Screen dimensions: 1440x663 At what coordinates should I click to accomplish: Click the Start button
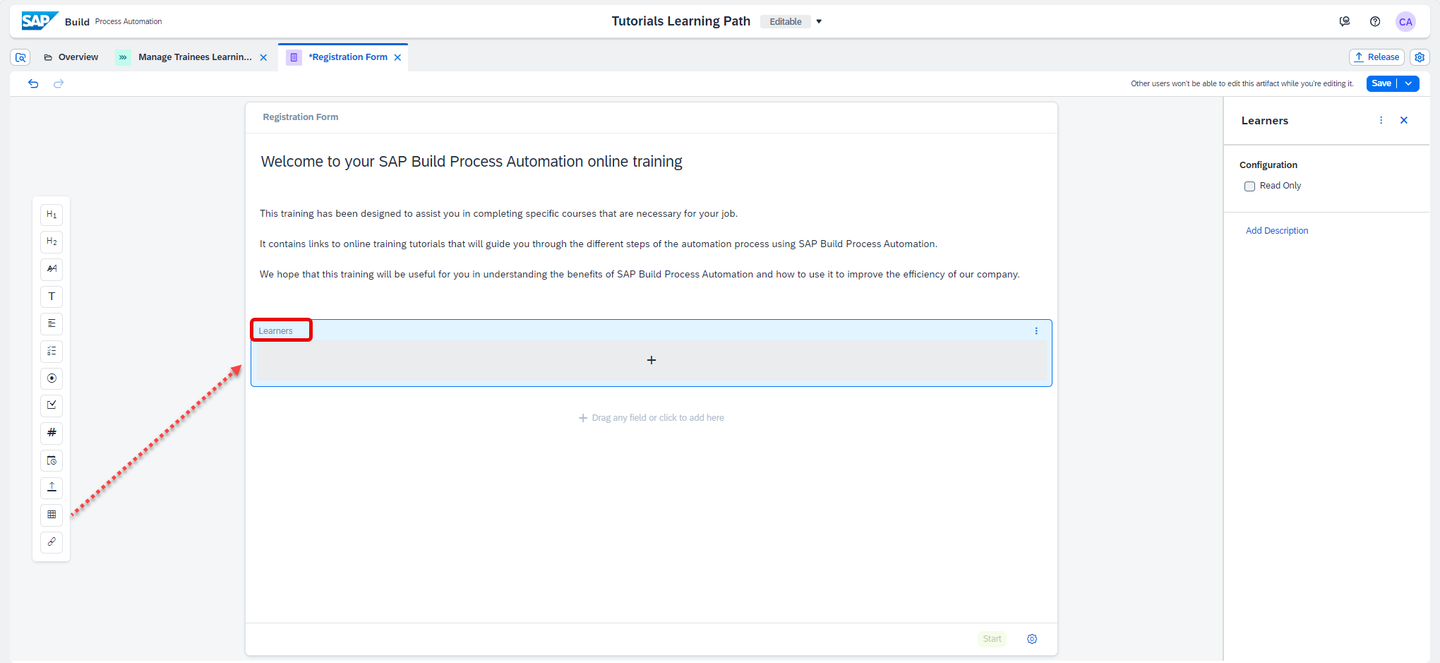click(x=992, y=639)
